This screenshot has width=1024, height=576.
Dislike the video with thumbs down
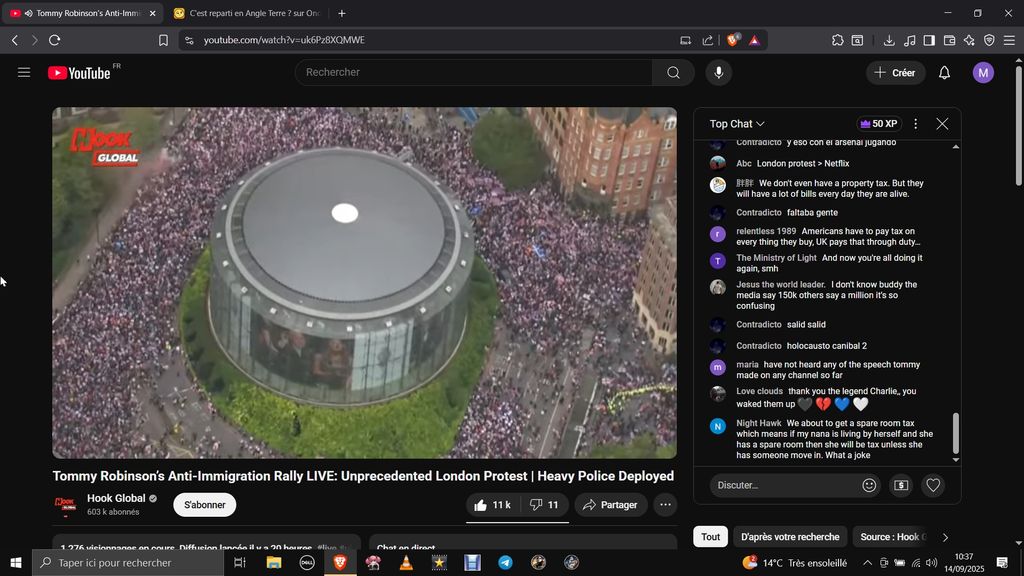[x=545, y=505]
